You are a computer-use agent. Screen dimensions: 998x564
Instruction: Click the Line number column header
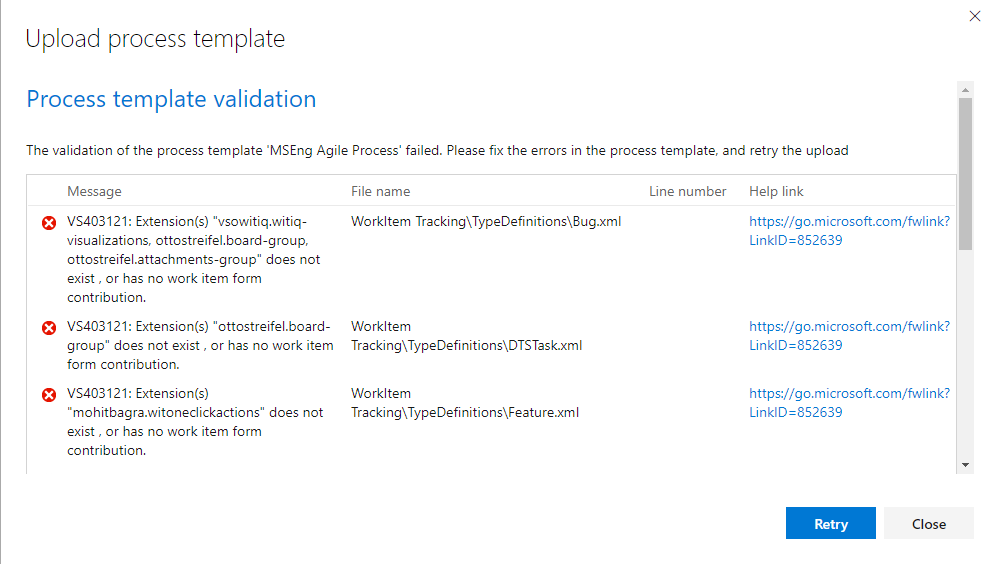(x=687, y=191)
